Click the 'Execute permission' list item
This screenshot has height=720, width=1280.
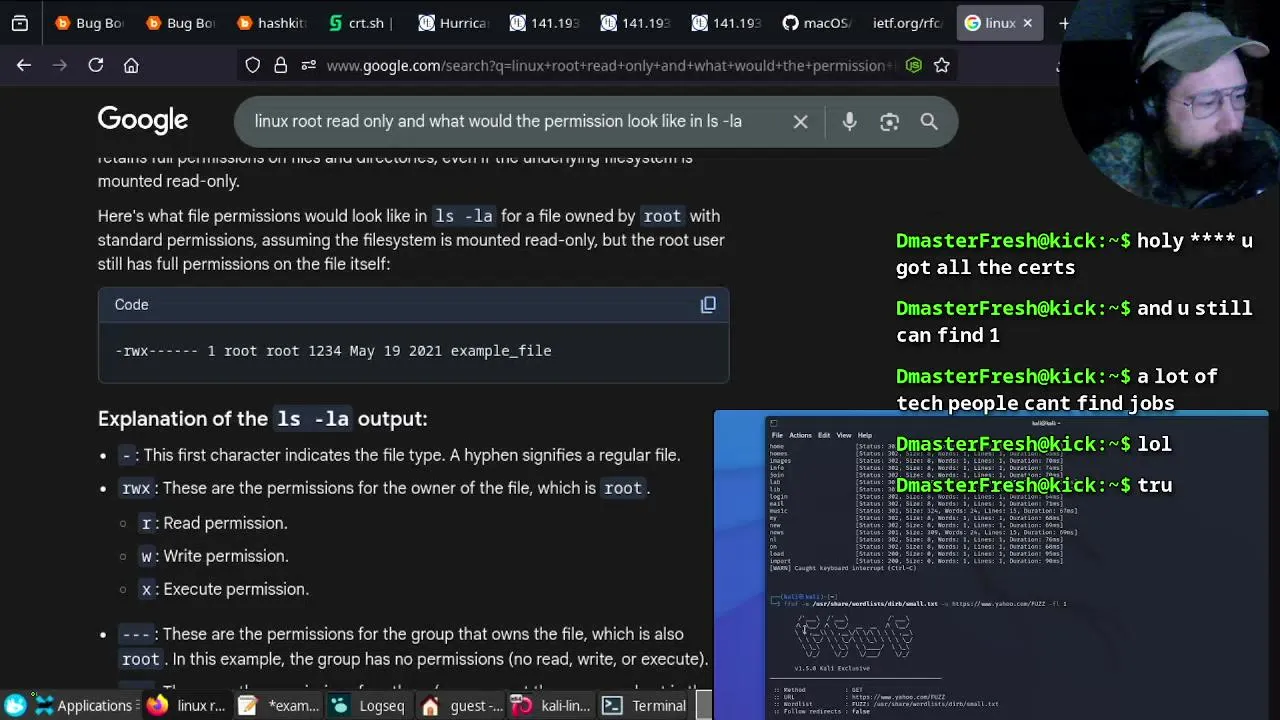pyautogui.click(x=224, y=588)
